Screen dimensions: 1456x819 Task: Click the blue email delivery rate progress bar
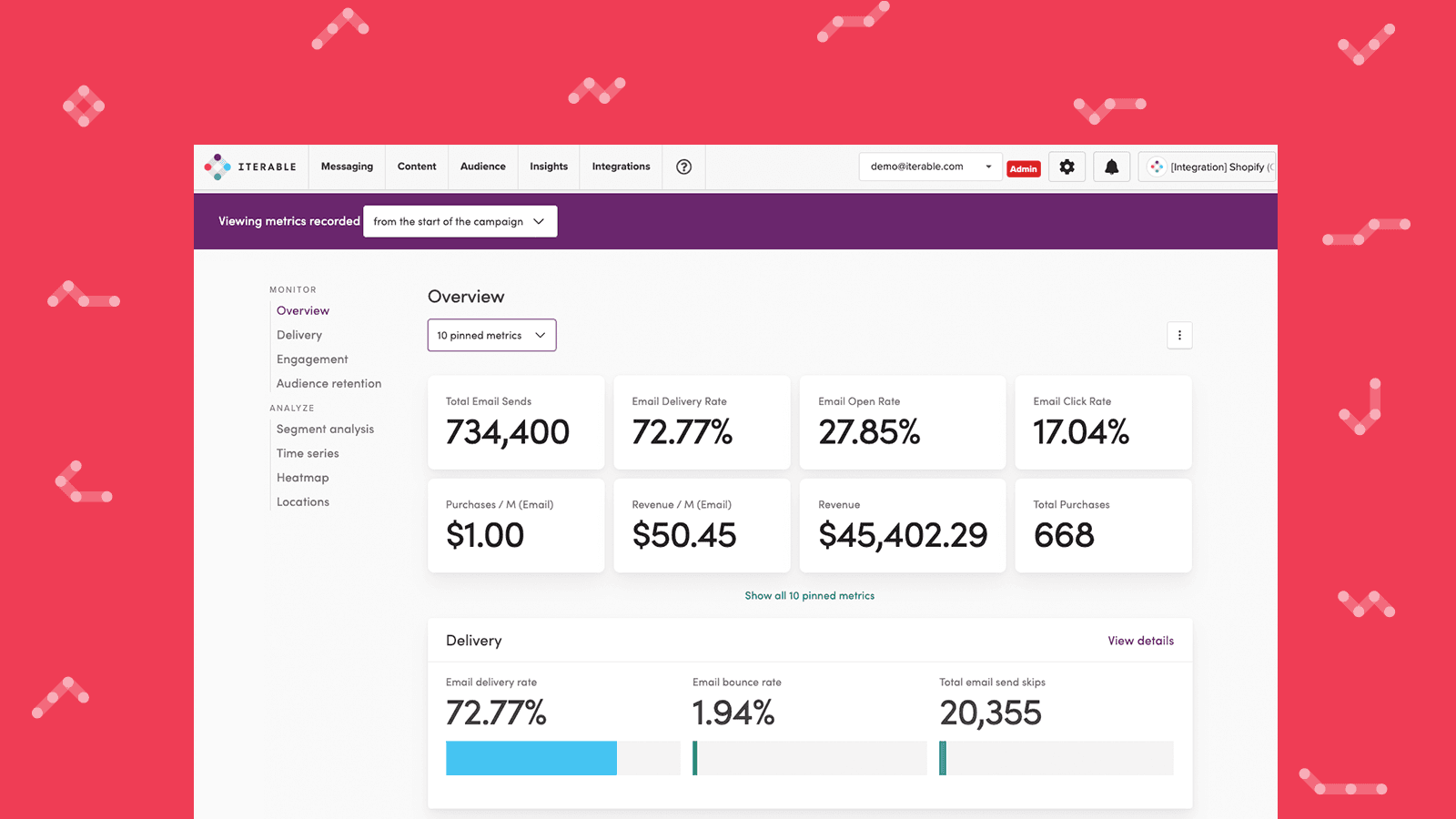pos(531,758)
